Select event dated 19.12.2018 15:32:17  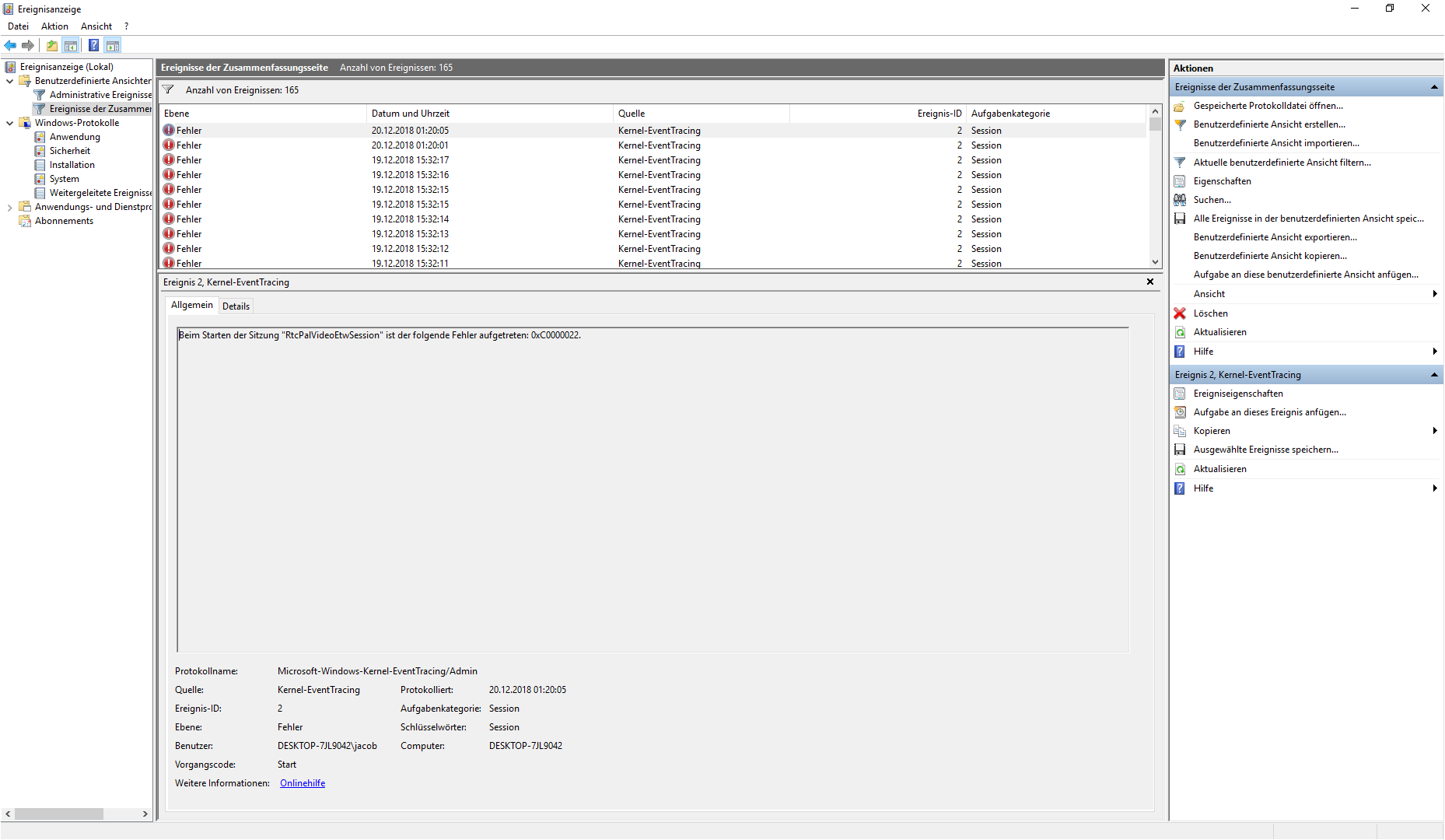click(x=653, y=160)
